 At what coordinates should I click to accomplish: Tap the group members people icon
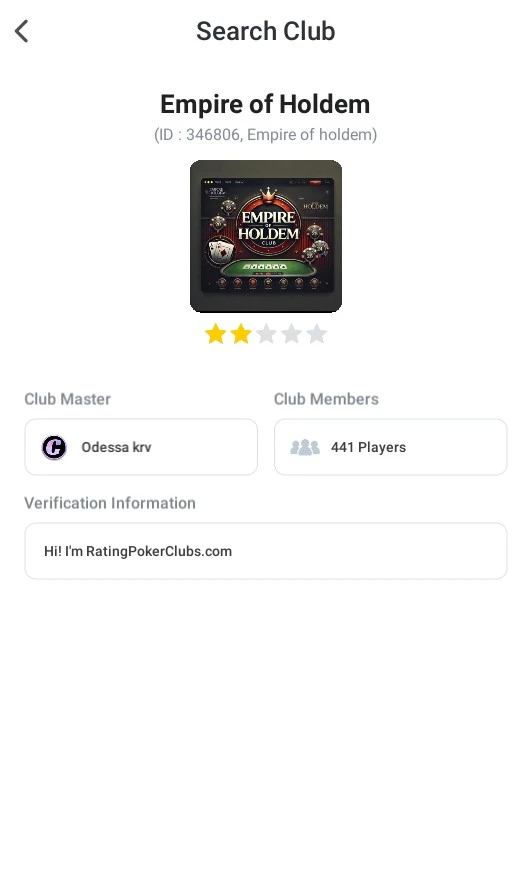[305, 447]
